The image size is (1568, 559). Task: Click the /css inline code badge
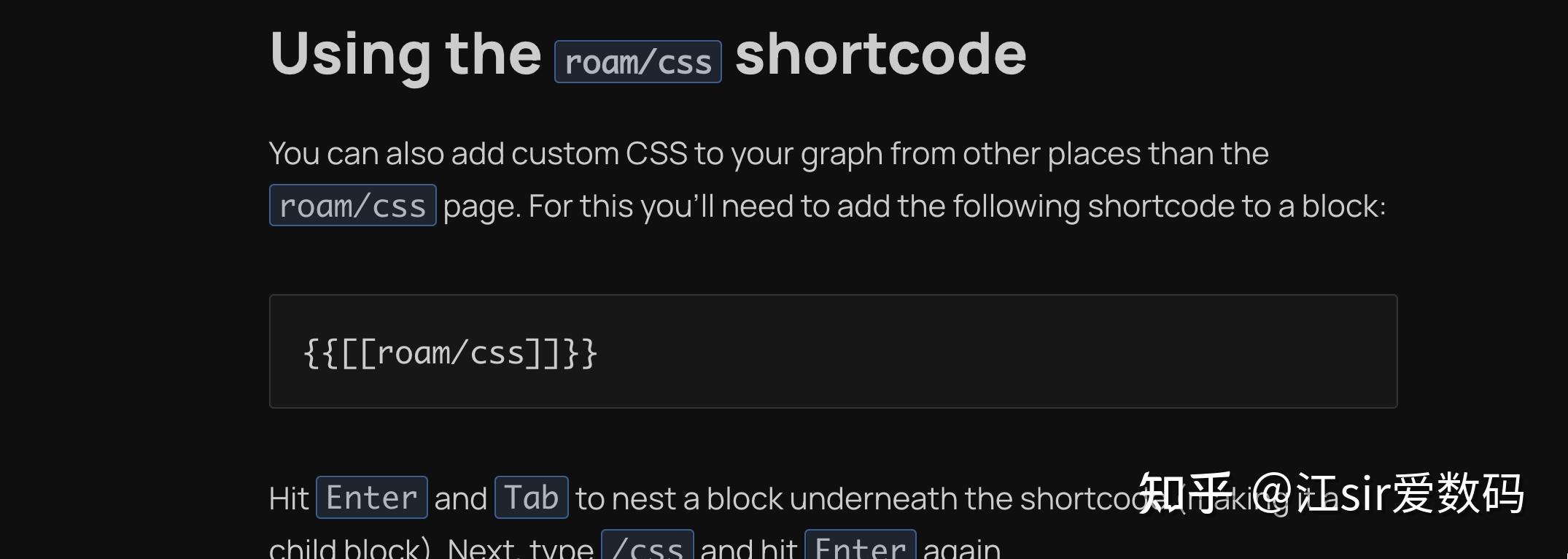coord(647,547)
